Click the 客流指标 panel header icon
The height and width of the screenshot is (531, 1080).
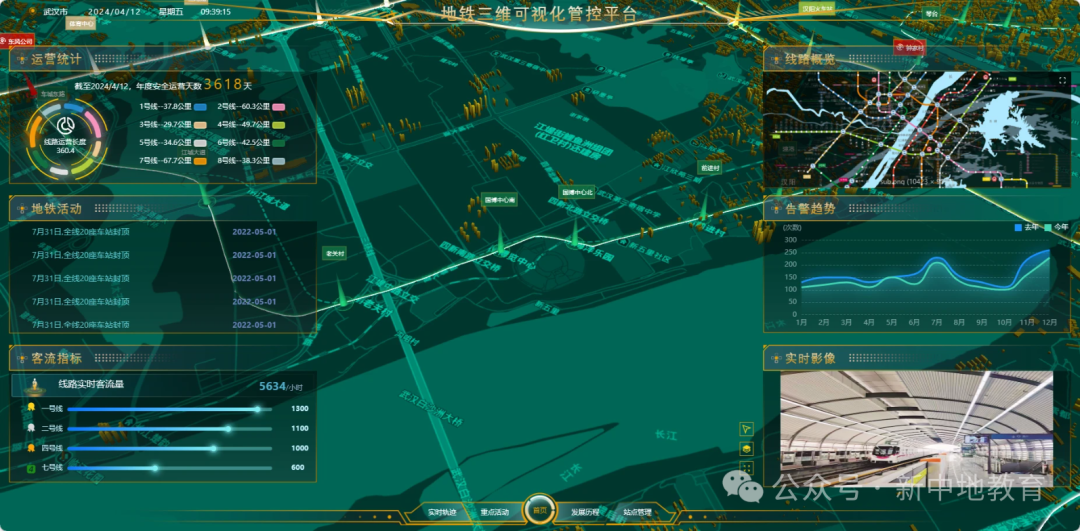[x=20, y=358]
